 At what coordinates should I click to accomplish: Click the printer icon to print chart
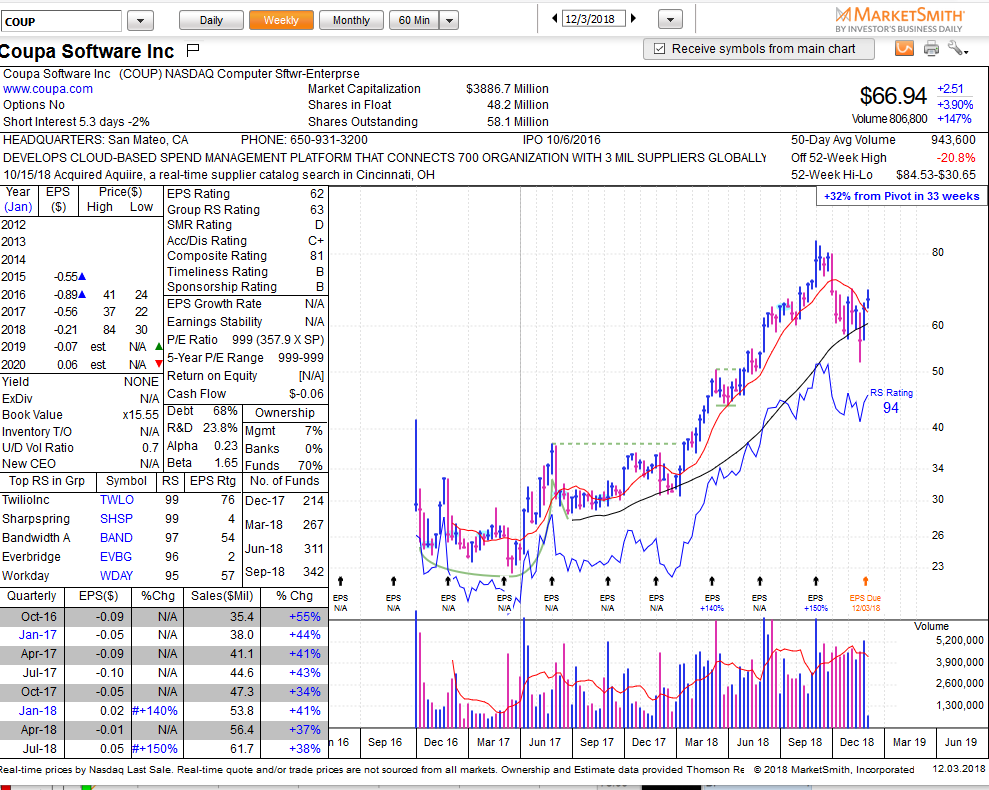931,48
